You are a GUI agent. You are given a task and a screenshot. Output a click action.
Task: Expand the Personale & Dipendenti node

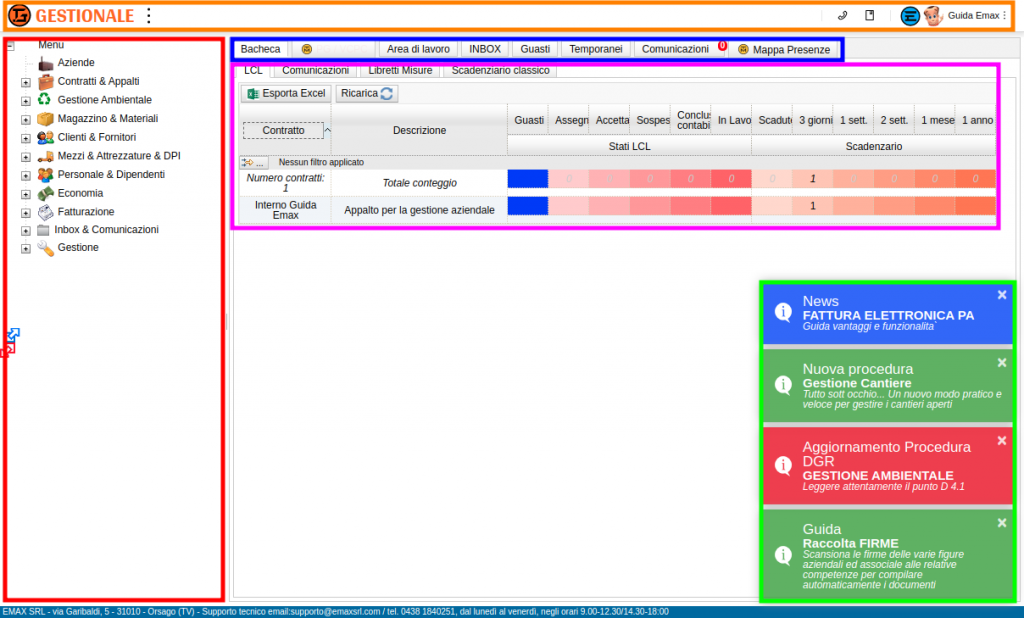point(26,175)
